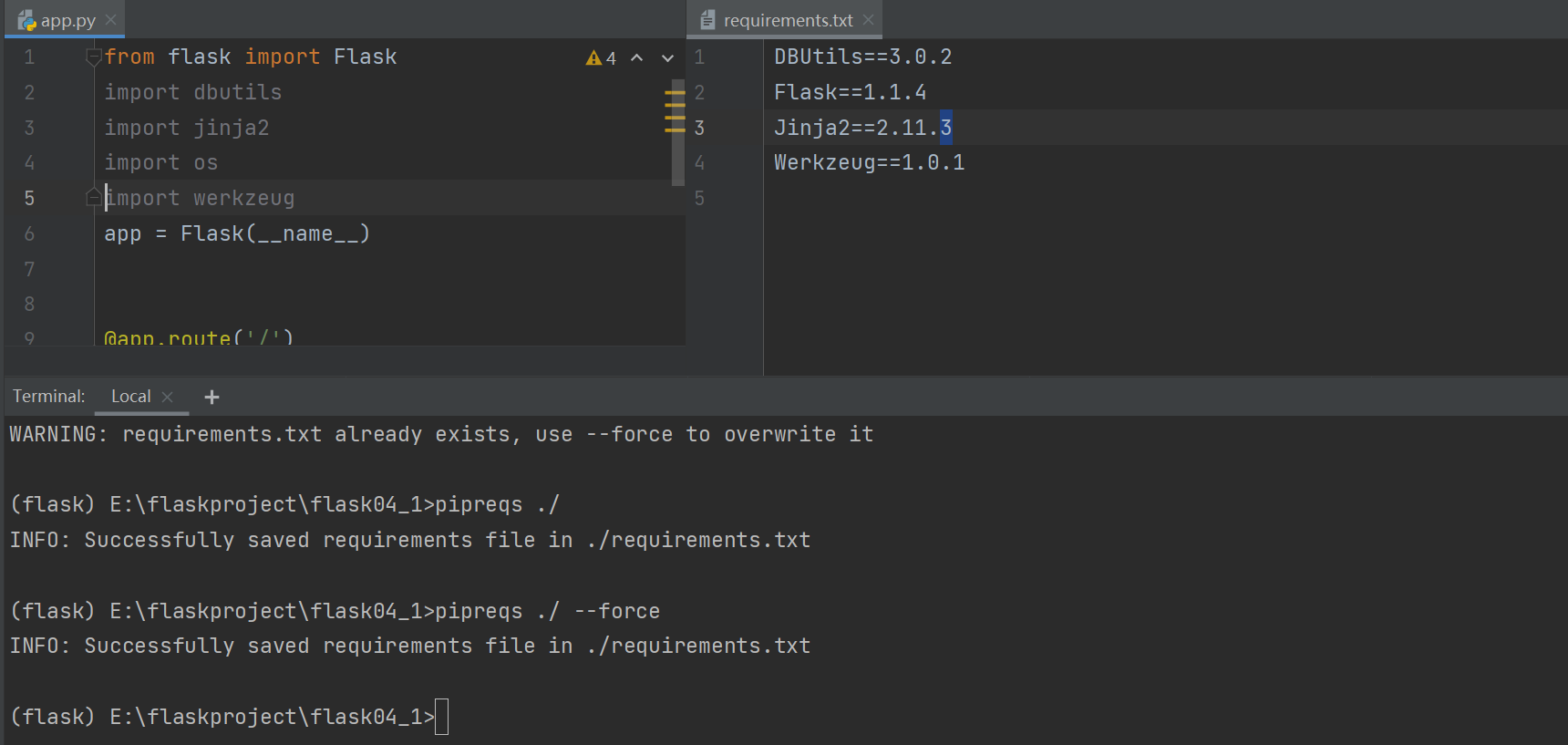Click the 'import dbutils' line
Screen dimensions: 1568x745
click(x=193, y=92)
